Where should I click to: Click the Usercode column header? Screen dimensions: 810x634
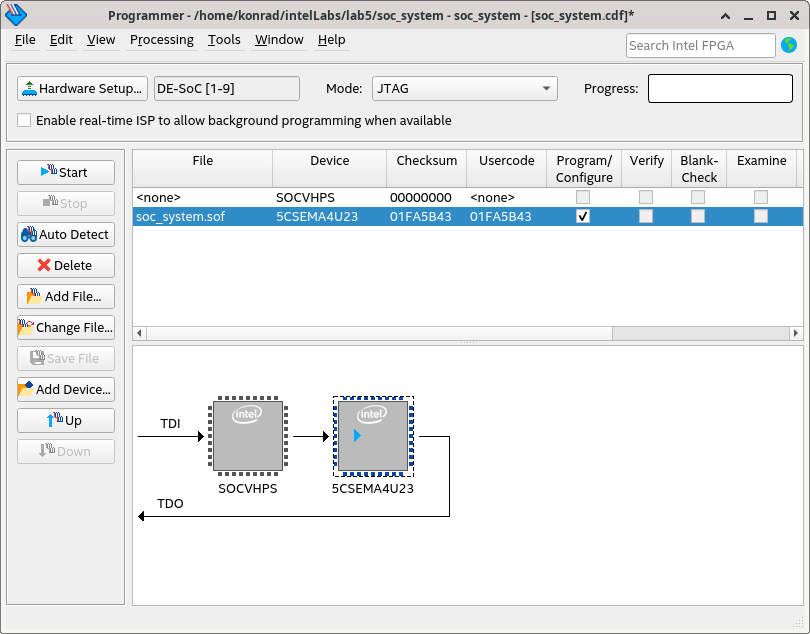507,169
